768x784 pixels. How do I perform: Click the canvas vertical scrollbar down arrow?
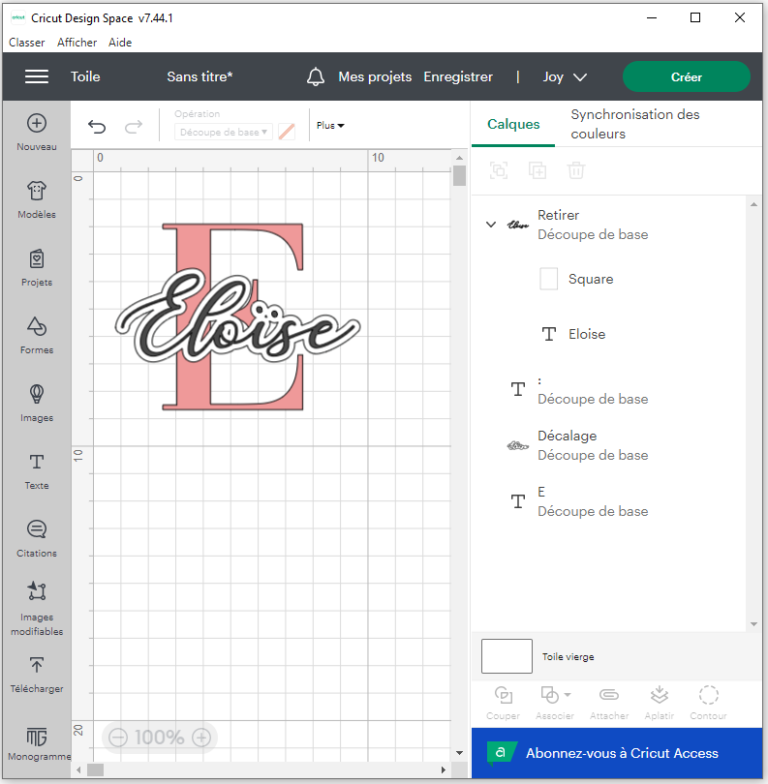coord(459,753)
